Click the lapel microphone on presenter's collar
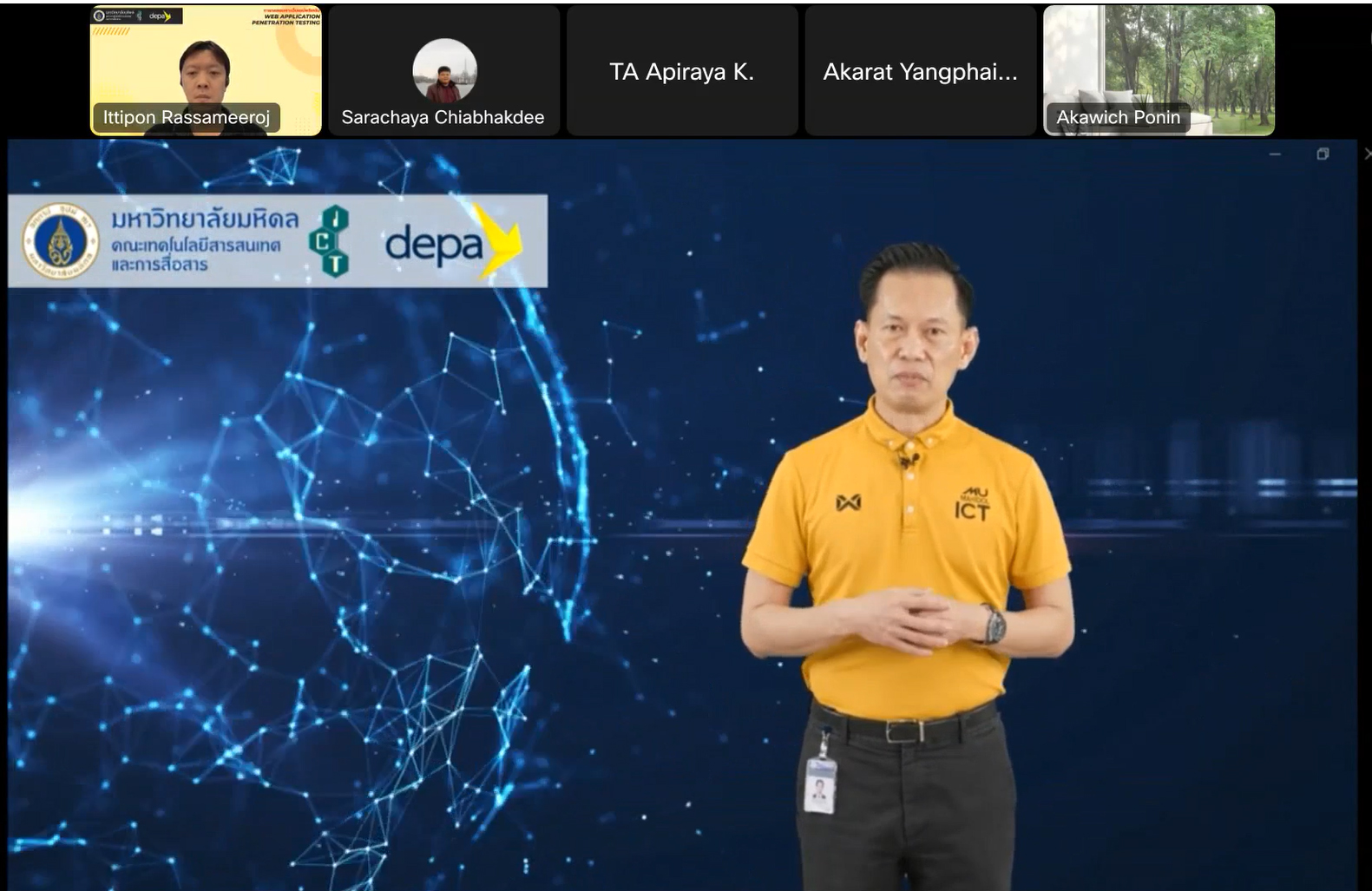The width and height of the screenshot is (1372, 891). tap(909, 460)
